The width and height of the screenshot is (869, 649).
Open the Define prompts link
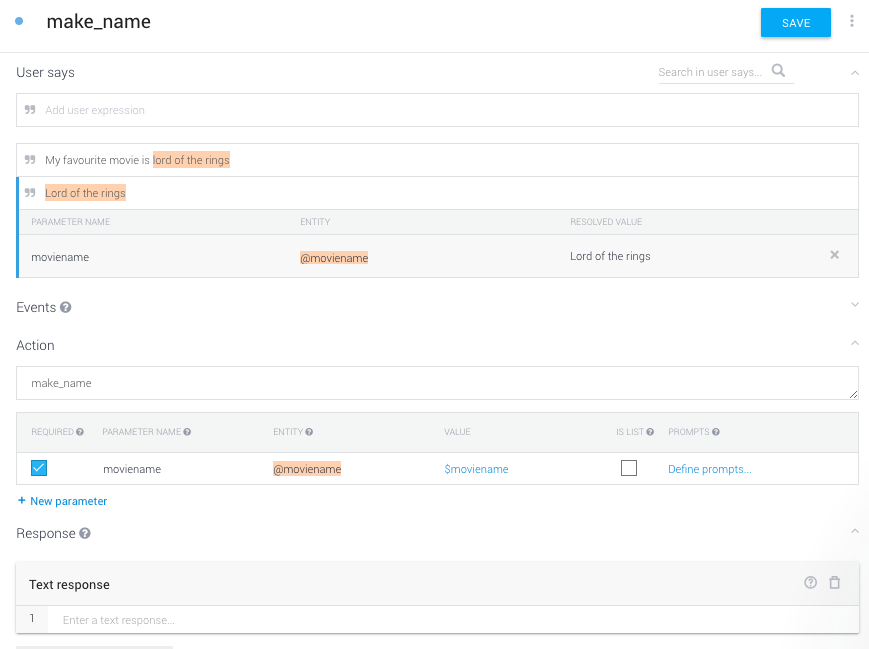(x=709, y=469)
